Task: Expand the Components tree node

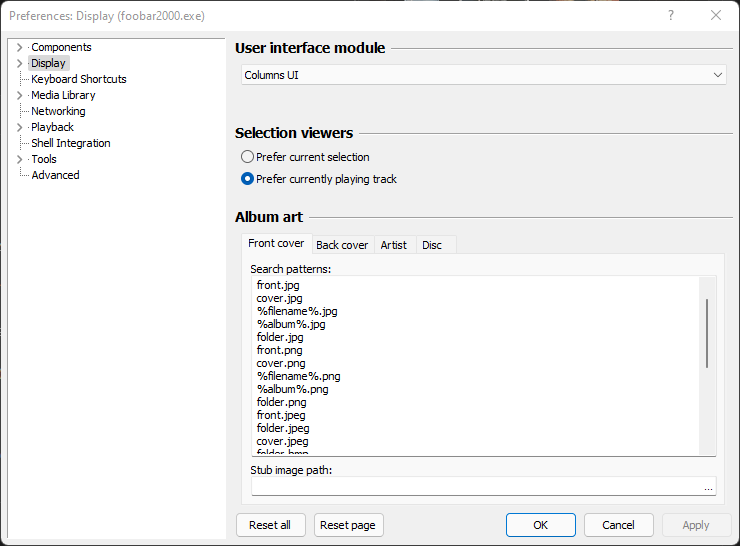Action: coord(19,47)
